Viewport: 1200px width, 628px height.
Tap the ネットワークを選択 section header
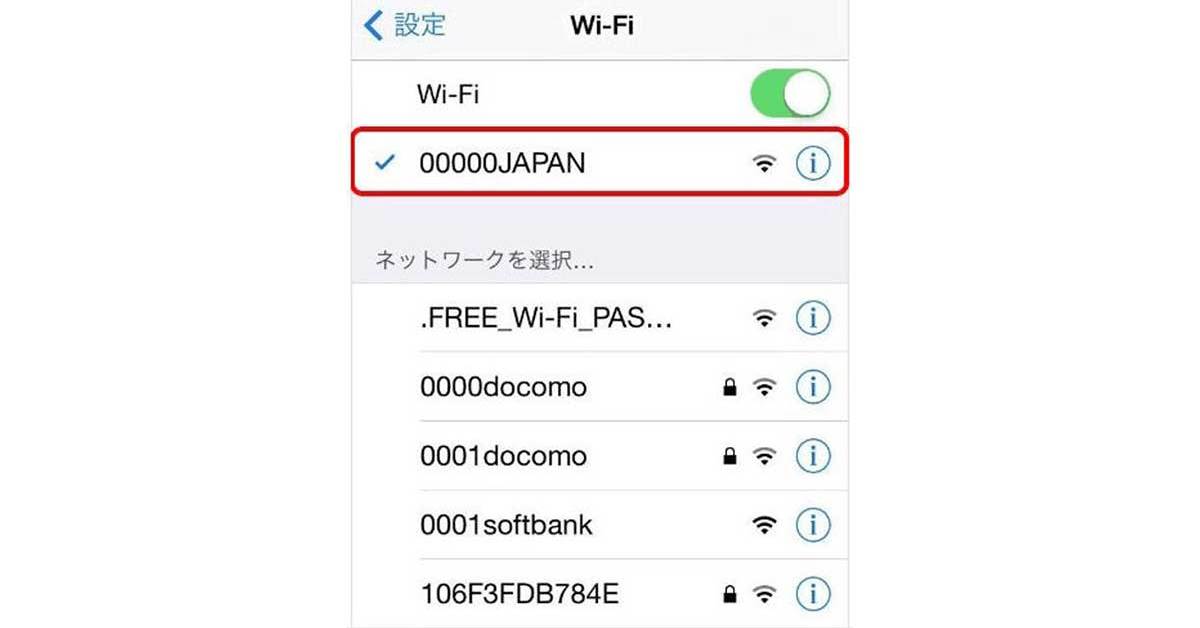(485, 261)
